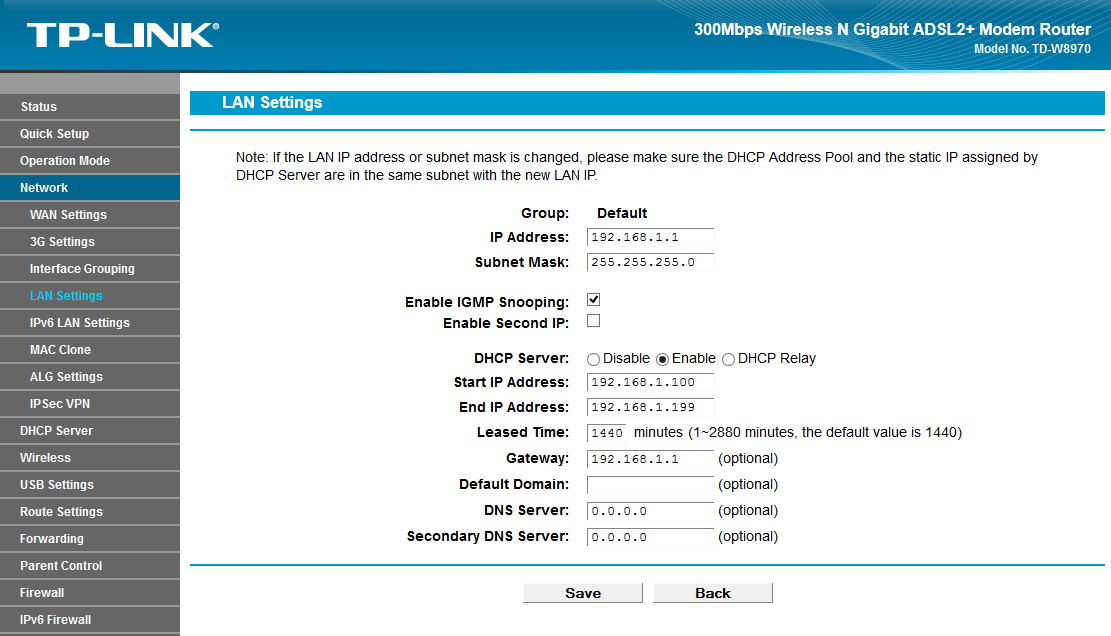Open Forwarding menu
The height and width of the screenshot is (636, 1111).
tap(90, 538)
